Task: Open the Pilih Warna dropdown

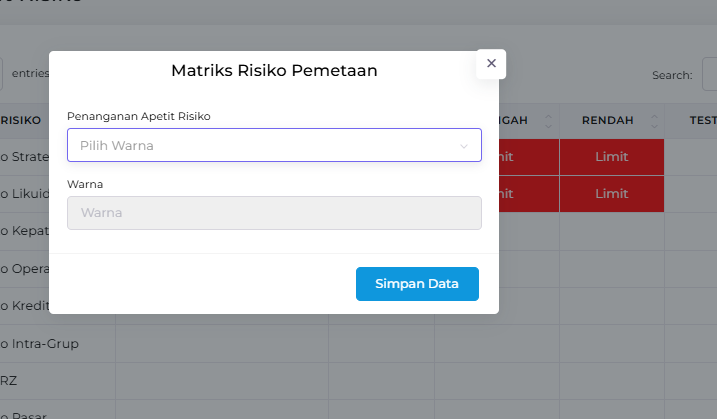Action: click(x=274, y=145)
